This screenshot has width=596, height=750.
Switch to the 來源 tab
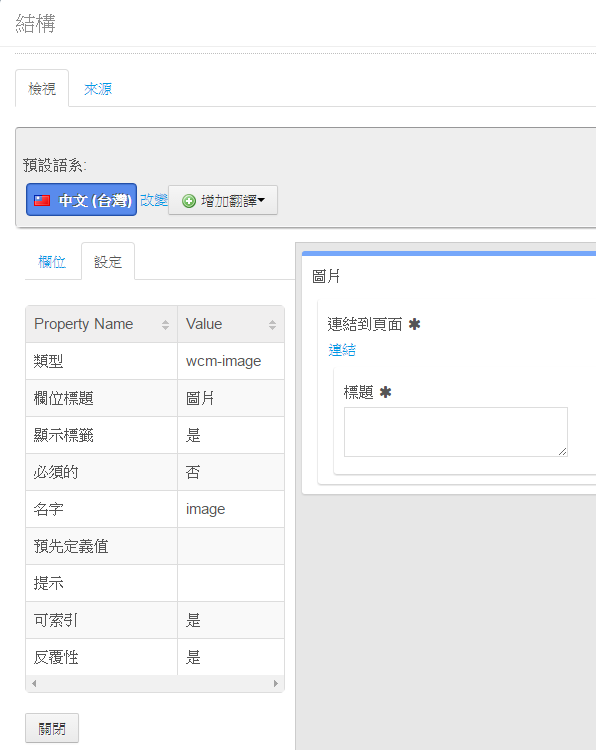(x=98, y=89)
